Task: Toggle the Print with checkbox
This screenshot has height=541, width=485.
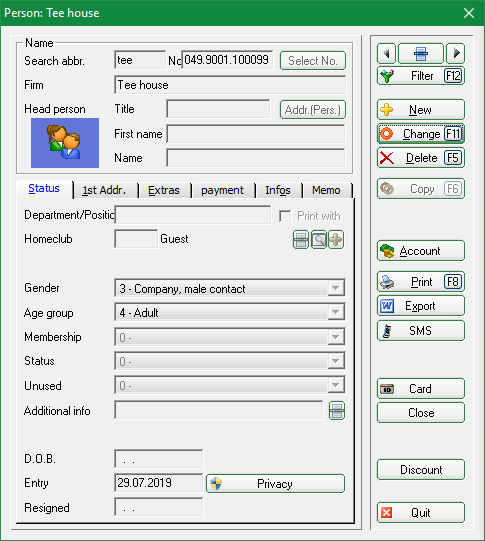Action: point(285,216)
